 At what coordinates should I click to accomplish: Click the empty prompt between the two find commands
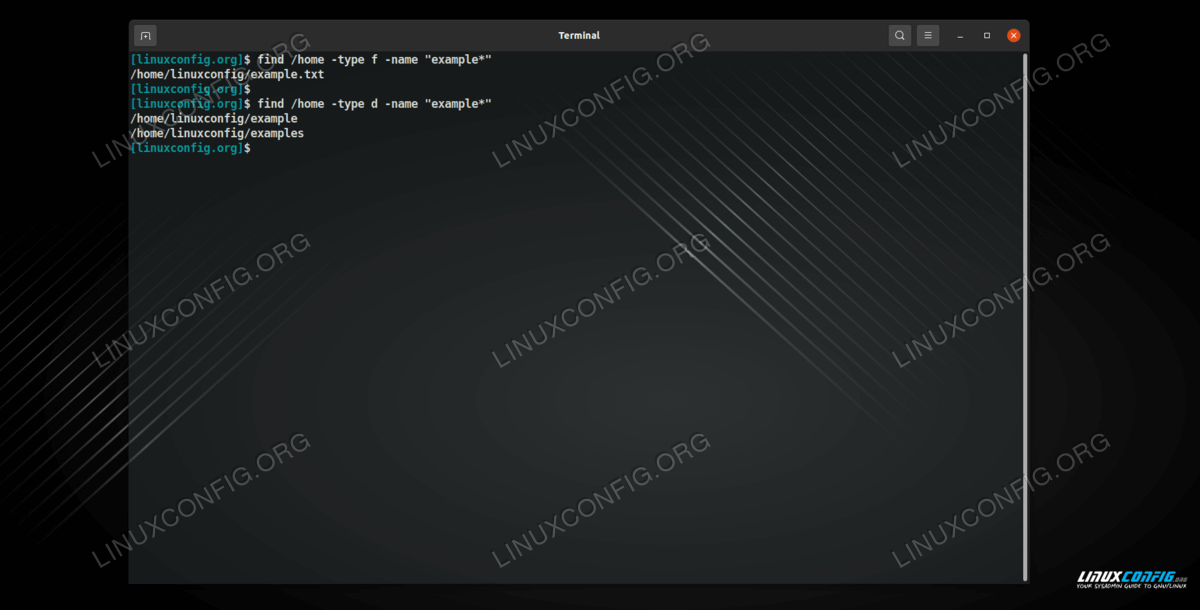[190, 89]
